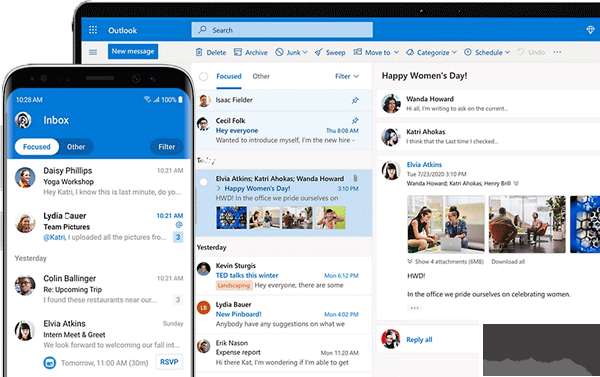Image resolution: width=600 pixels, height=377 pixels.
Task: Select the Focused tab in desktop inbox
Action: pyautogui.click(x=229, y=76)
